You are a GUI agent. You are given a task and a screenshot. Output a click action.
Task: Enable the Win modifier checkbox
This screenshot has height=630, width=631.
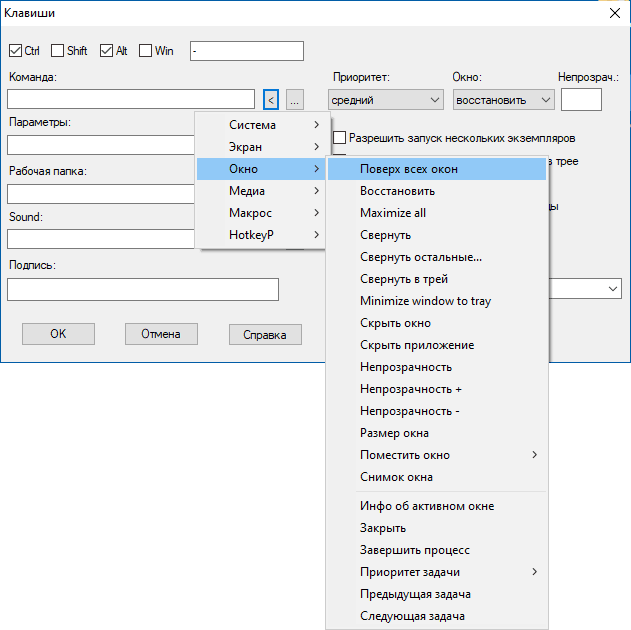tap(145, 51)
